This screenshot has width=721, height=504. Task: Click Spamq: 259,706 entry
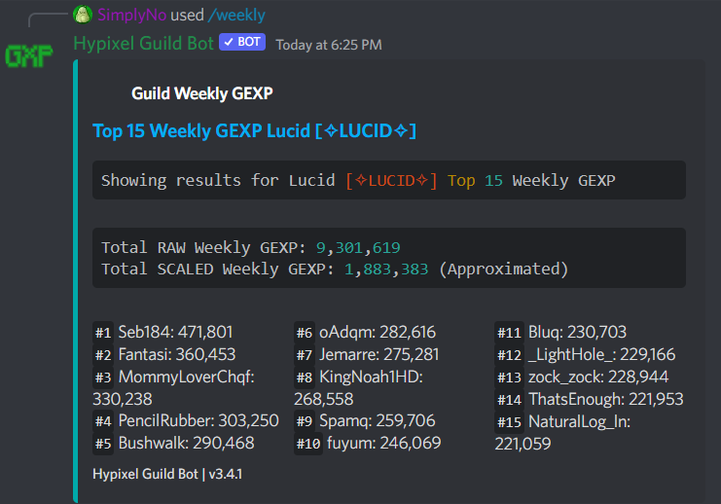click(x=377, y=421)
